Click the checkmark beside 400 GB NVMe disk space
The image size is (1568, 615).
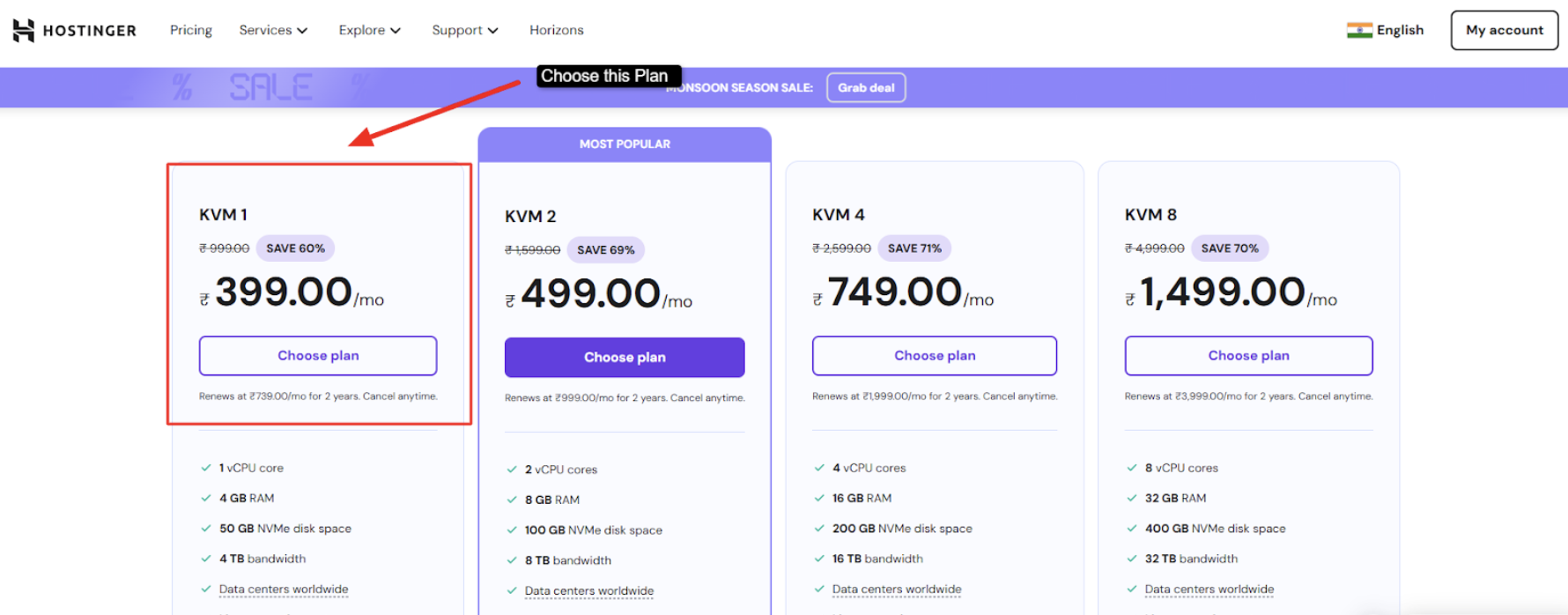(1132, 529)
